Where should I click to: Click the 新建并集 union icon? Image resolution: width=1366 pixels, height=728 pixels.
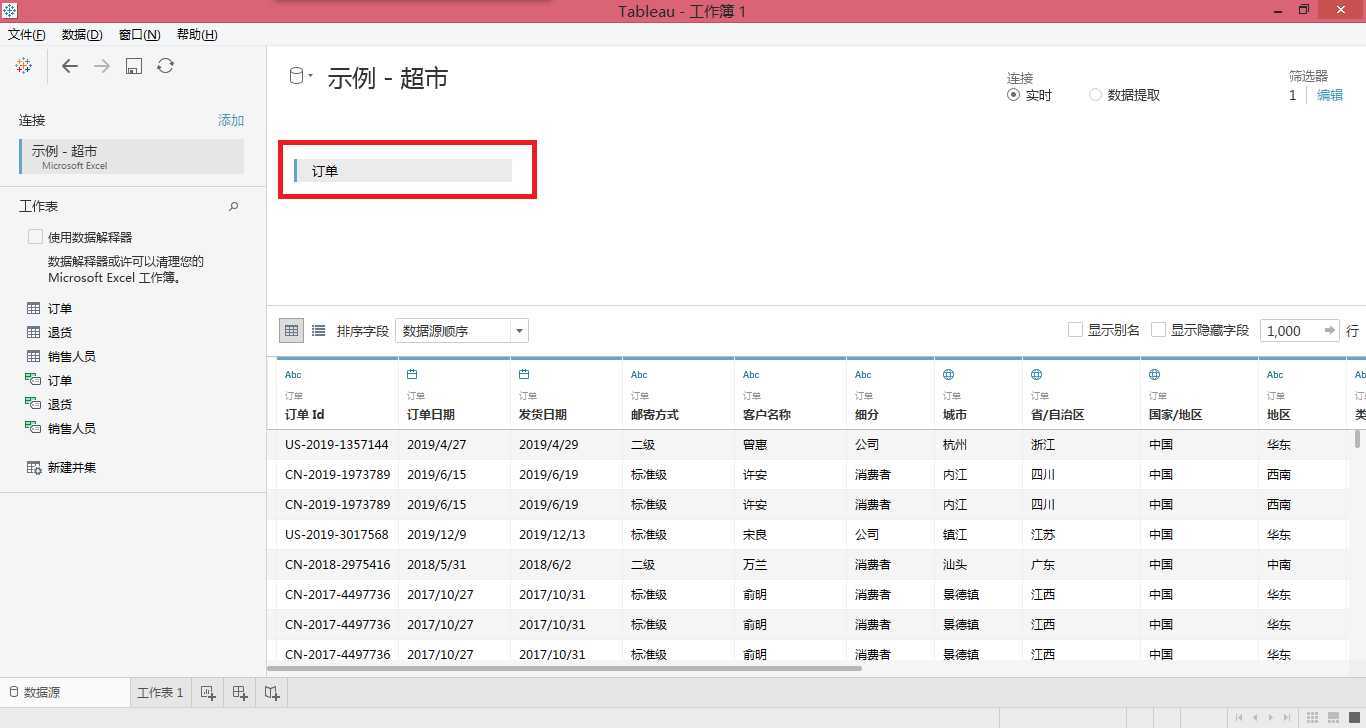click(34, 467)
